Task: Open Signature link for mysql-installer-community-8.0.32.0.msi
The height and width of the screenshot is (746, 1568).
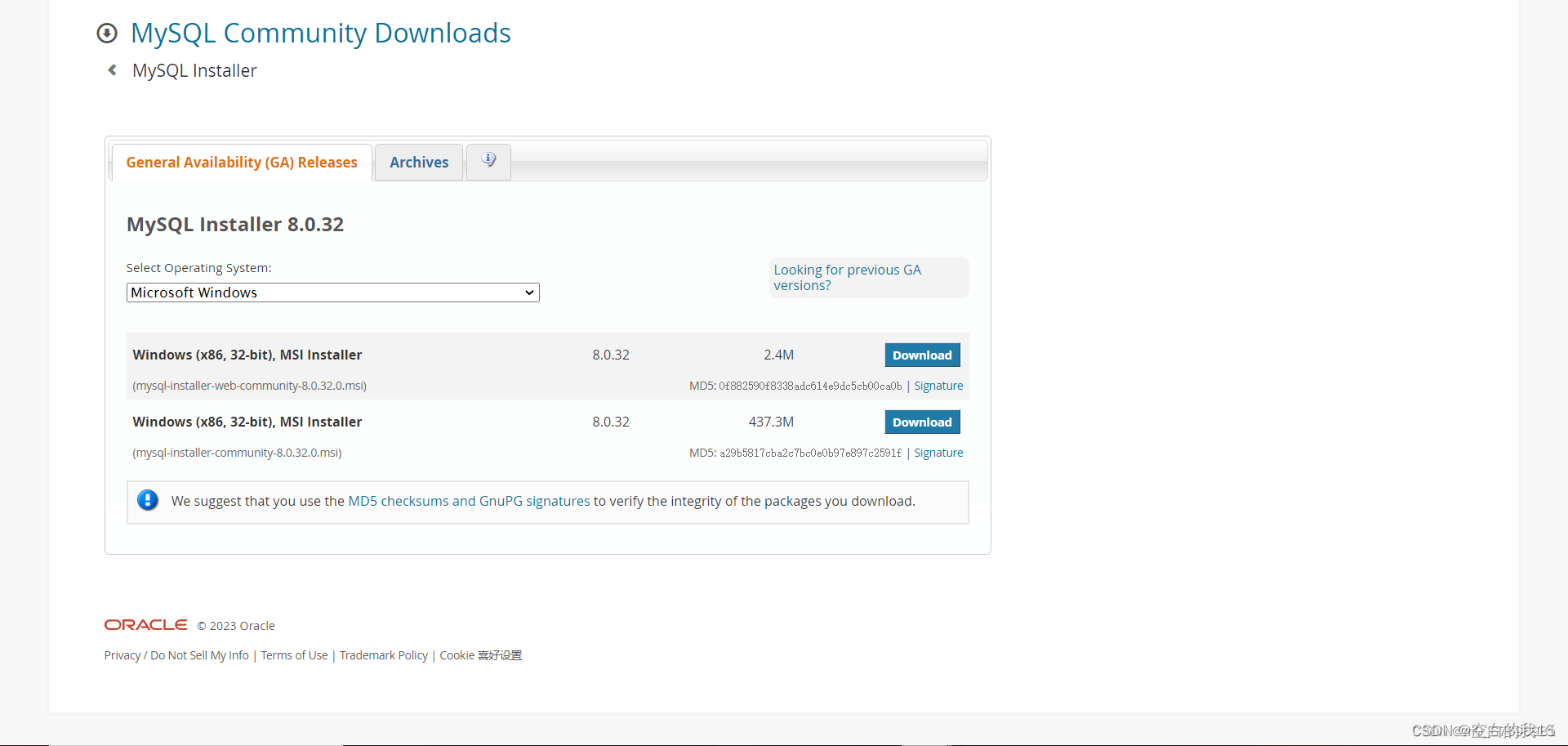Action: (938, 453)
